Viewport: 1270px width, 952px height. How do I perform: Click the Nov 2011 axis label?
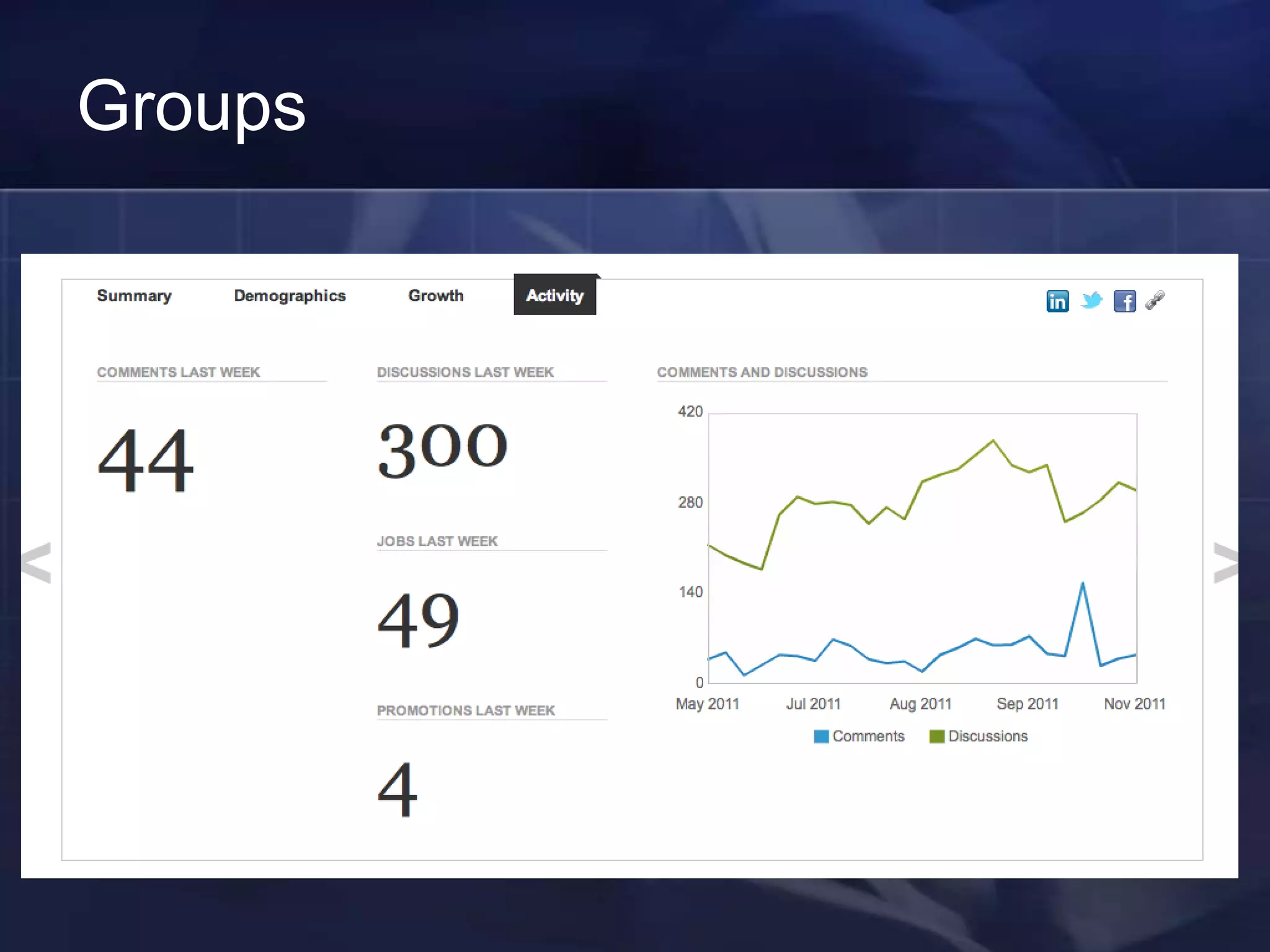coord(1135,704)
